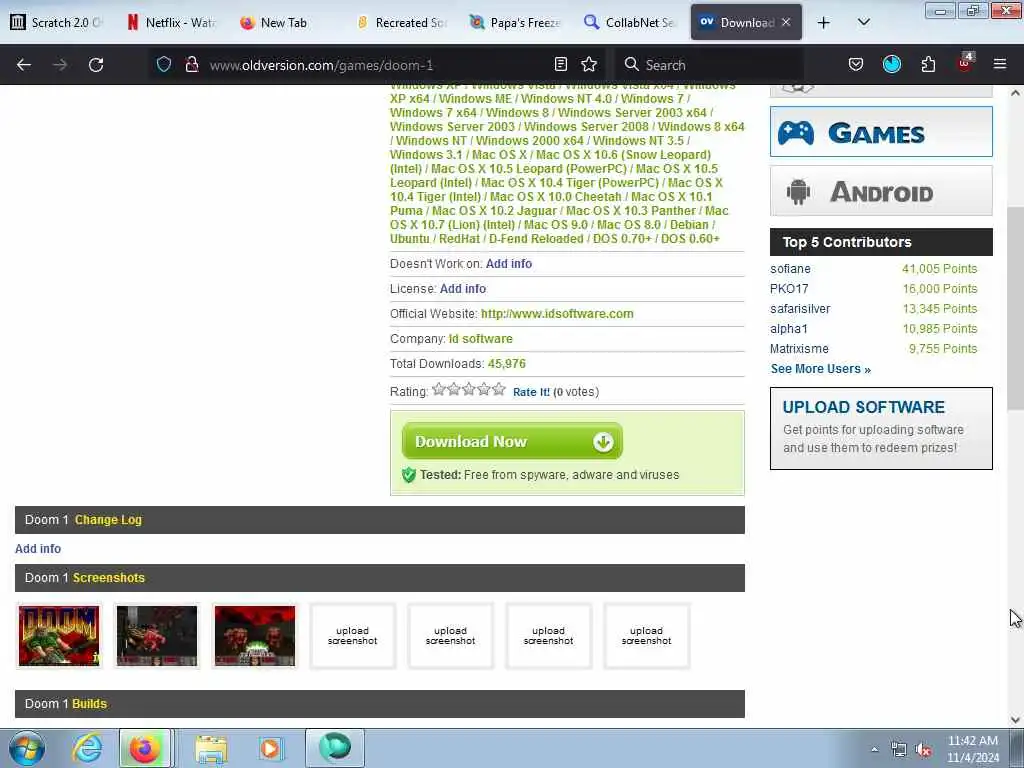1024x768 pixels.
Task: Click See More Users link
Action: [820, 369]
